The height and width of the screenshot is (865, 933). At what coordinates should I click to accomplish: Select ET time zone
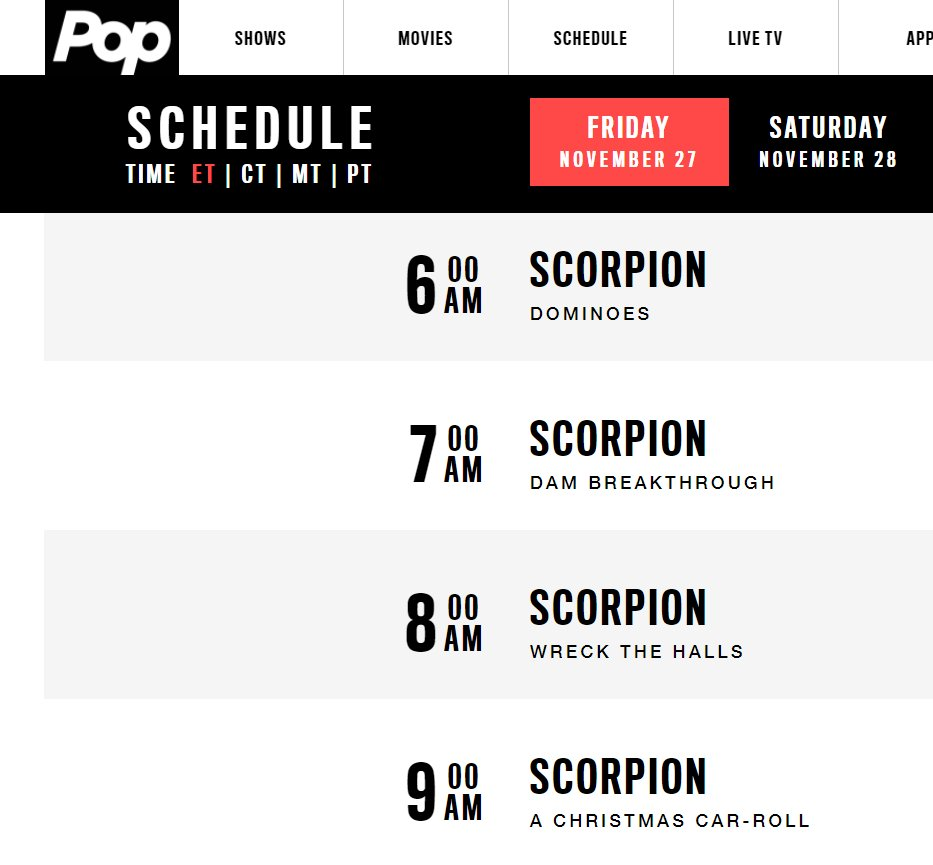coord(203,174)
